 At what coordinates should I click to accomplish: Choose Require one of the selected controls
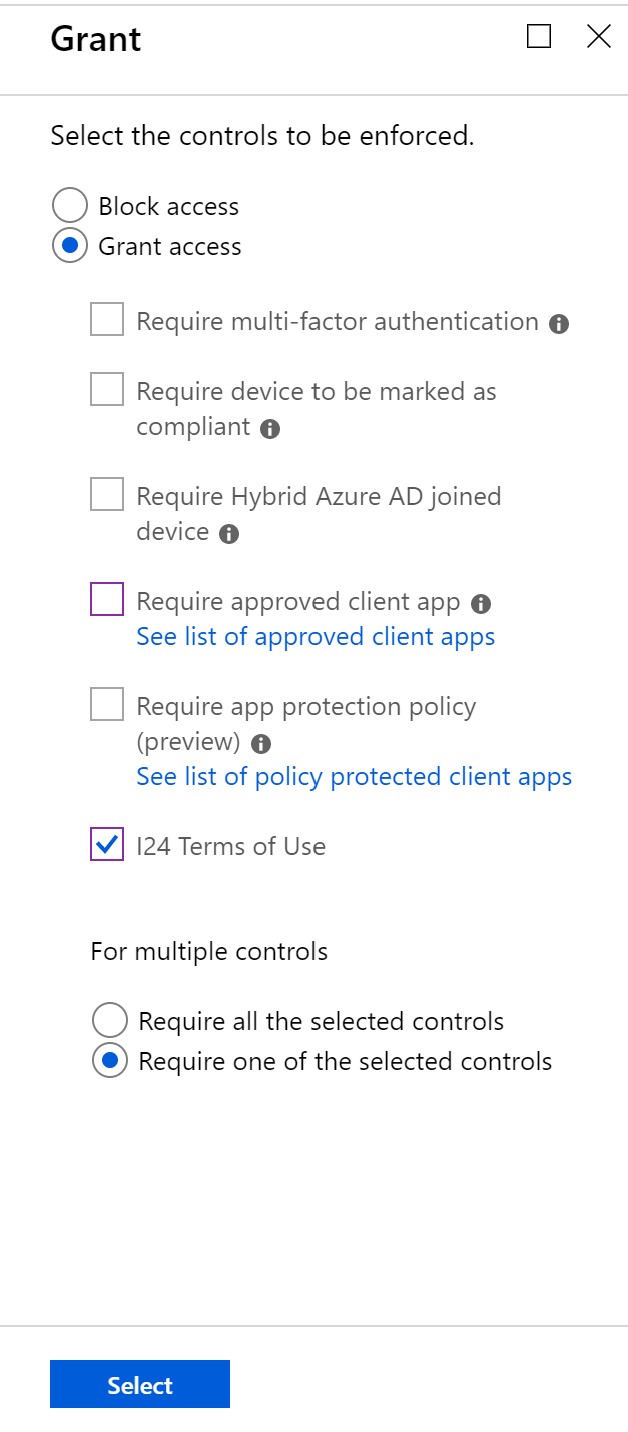click(110, 1061)
